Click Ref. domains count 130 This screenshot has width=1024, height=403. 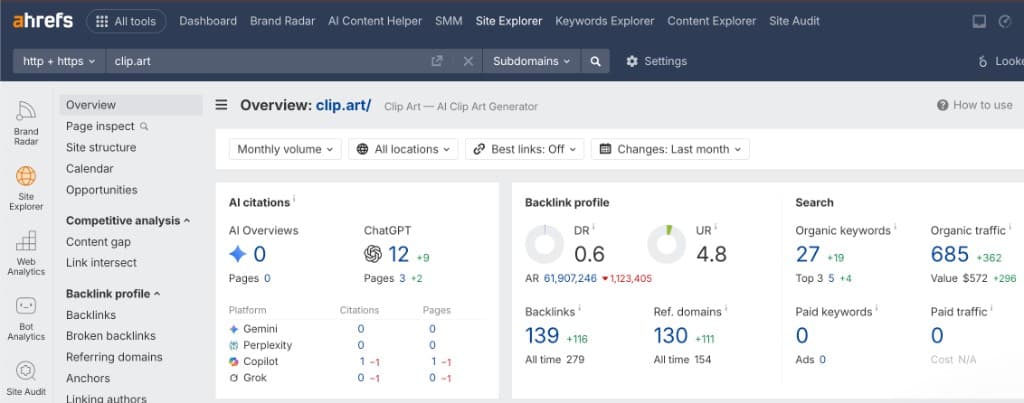671,335
